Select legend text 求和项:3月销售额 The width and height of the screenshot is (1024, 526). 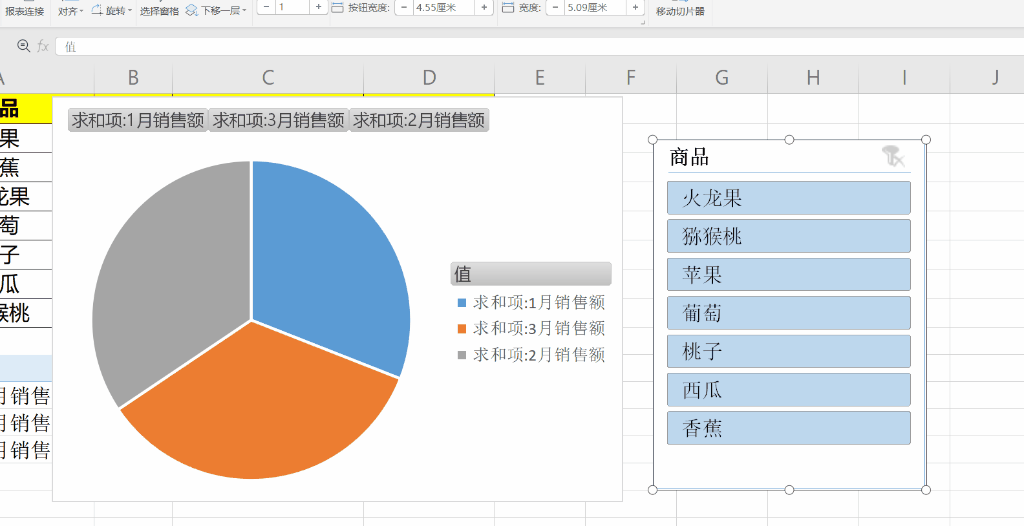[539, 328]
